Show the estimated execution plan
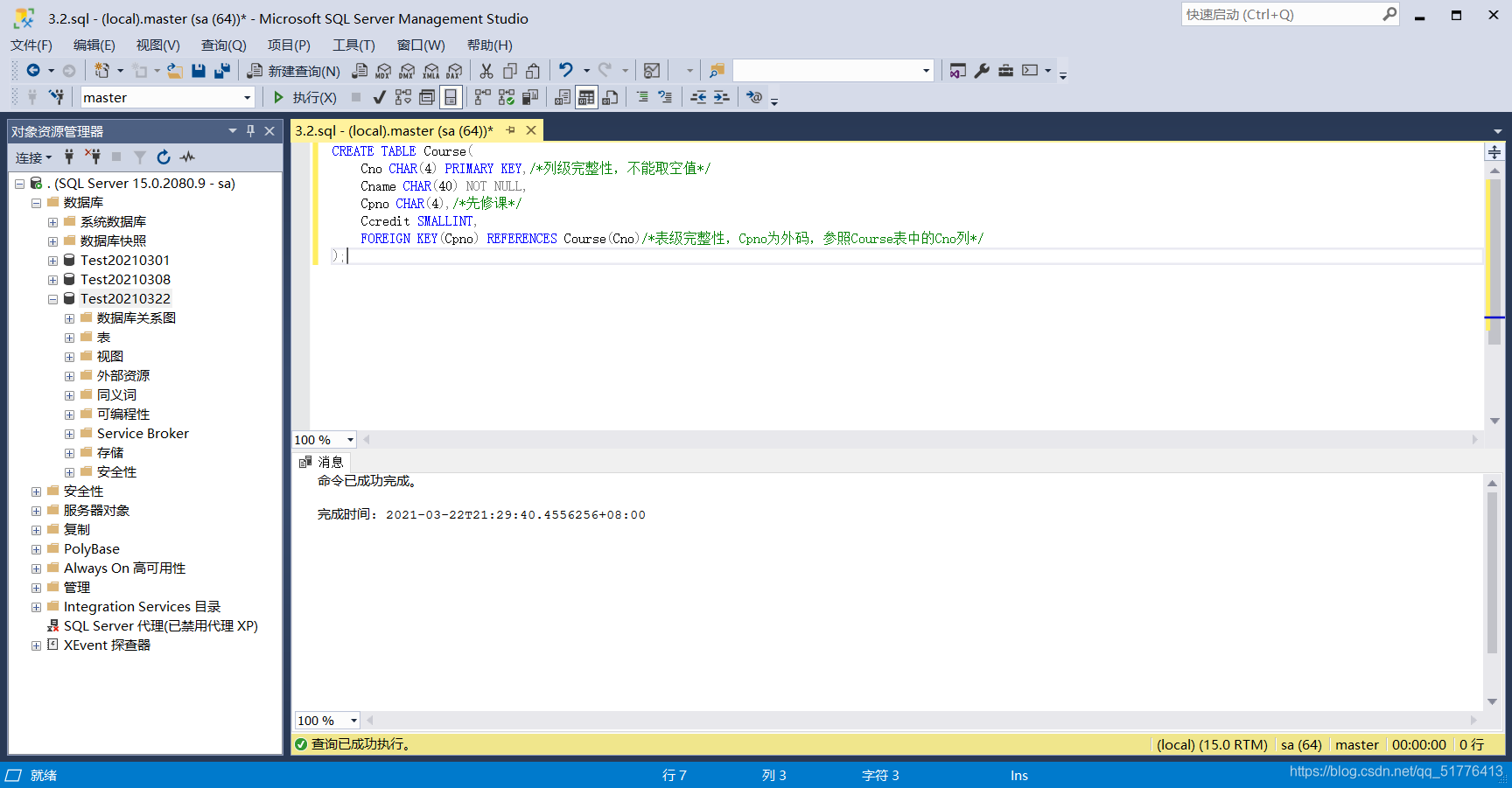1512x788 pixels. pyautogui.click(x=403, y=97)
